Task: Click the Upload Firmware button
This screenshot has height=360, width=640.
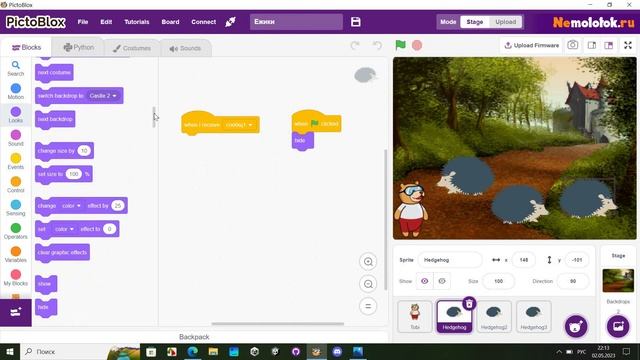Action: (531, 45)
